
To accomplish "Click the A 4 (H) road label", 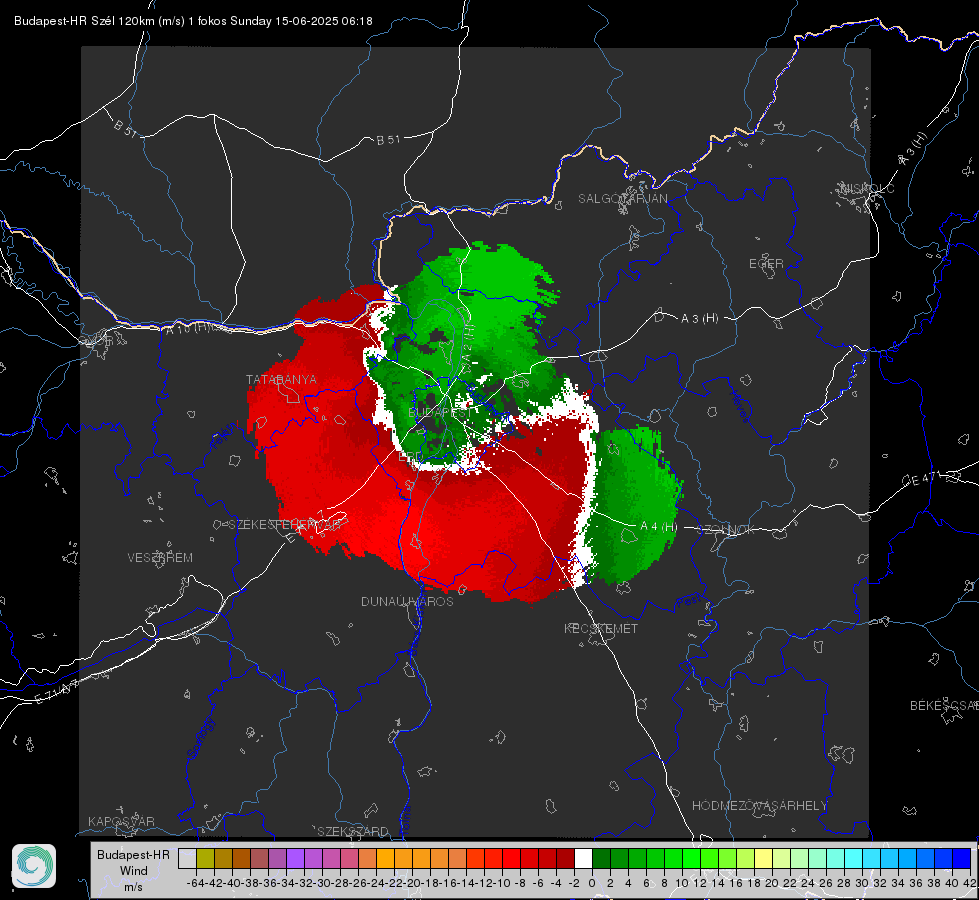I will point(658,527).
